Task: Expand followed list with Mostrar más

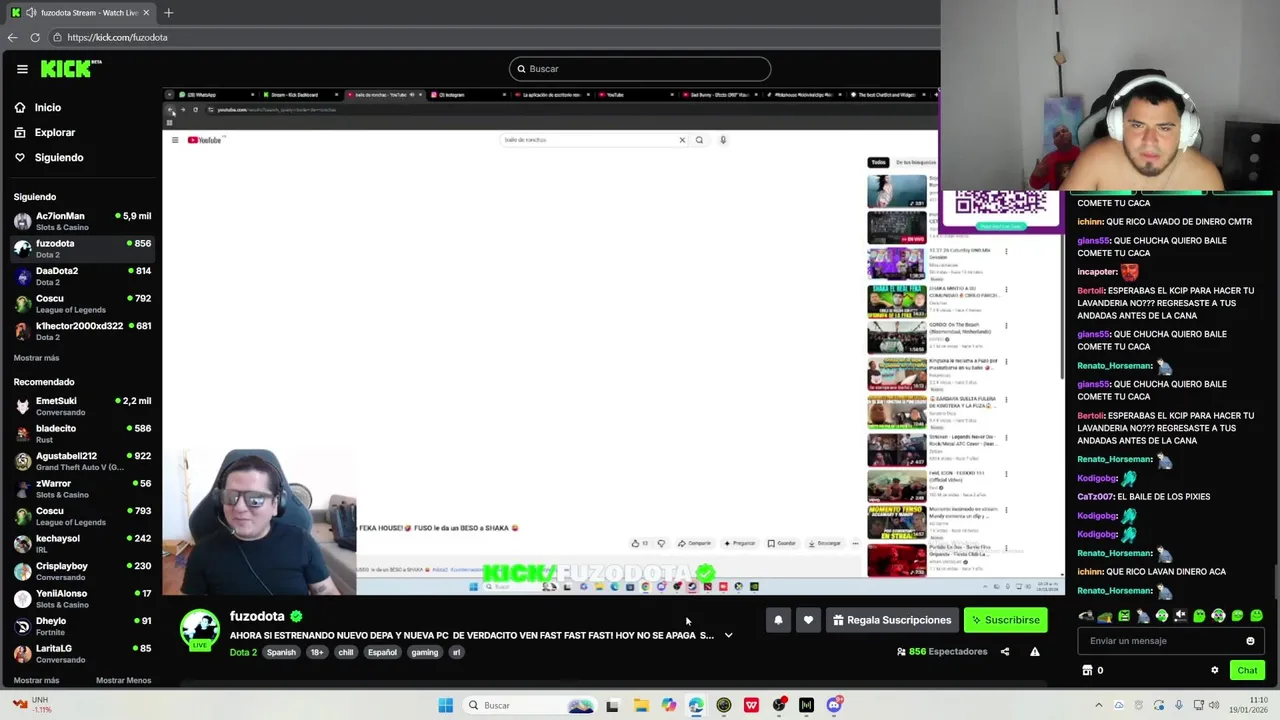Action: coord(36,357)
